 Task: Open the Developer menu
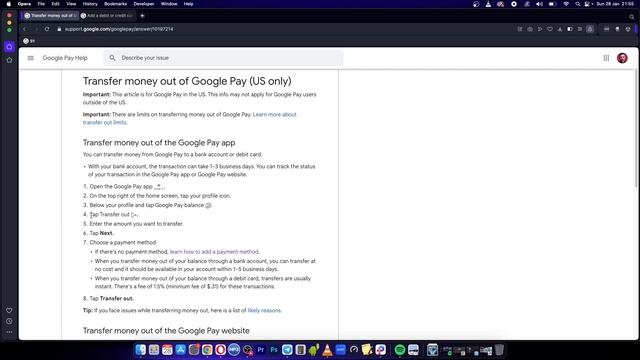(144, 4)
